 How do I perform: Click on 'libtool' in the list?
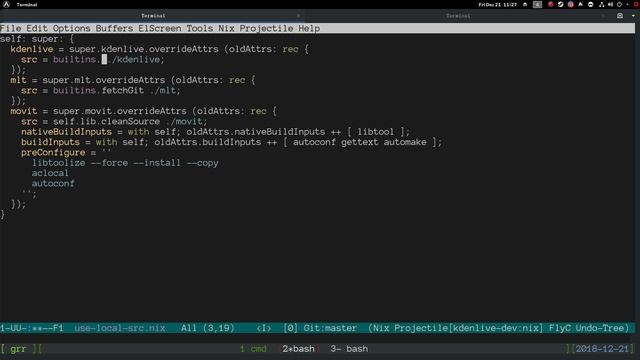click(376, 132)
